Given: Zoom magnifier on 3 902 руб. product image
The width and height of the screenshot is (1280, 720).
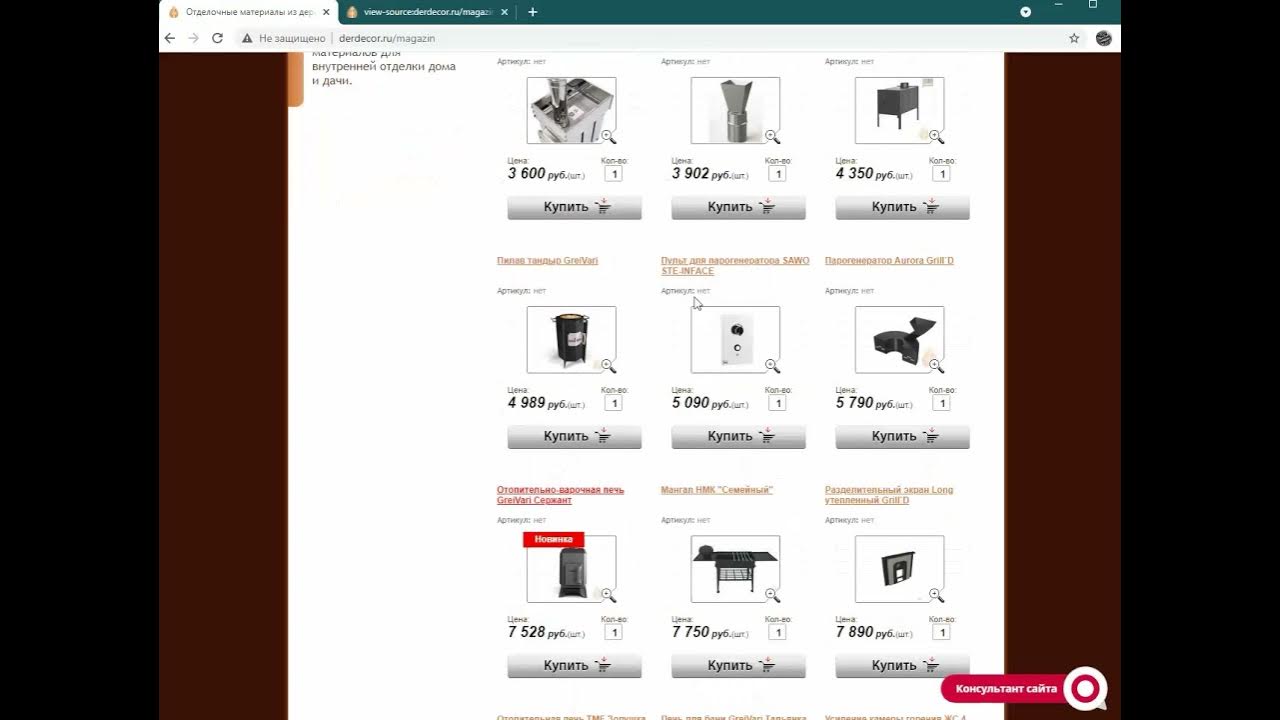Looking at the screenshot, I should pyautogui.click(x=772, y=137).
